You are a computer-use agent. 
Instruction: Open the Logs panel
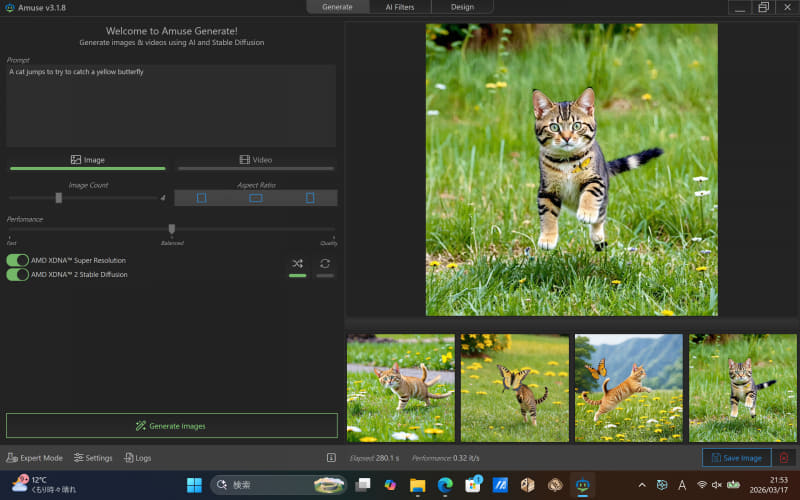(x=138, y=458)
